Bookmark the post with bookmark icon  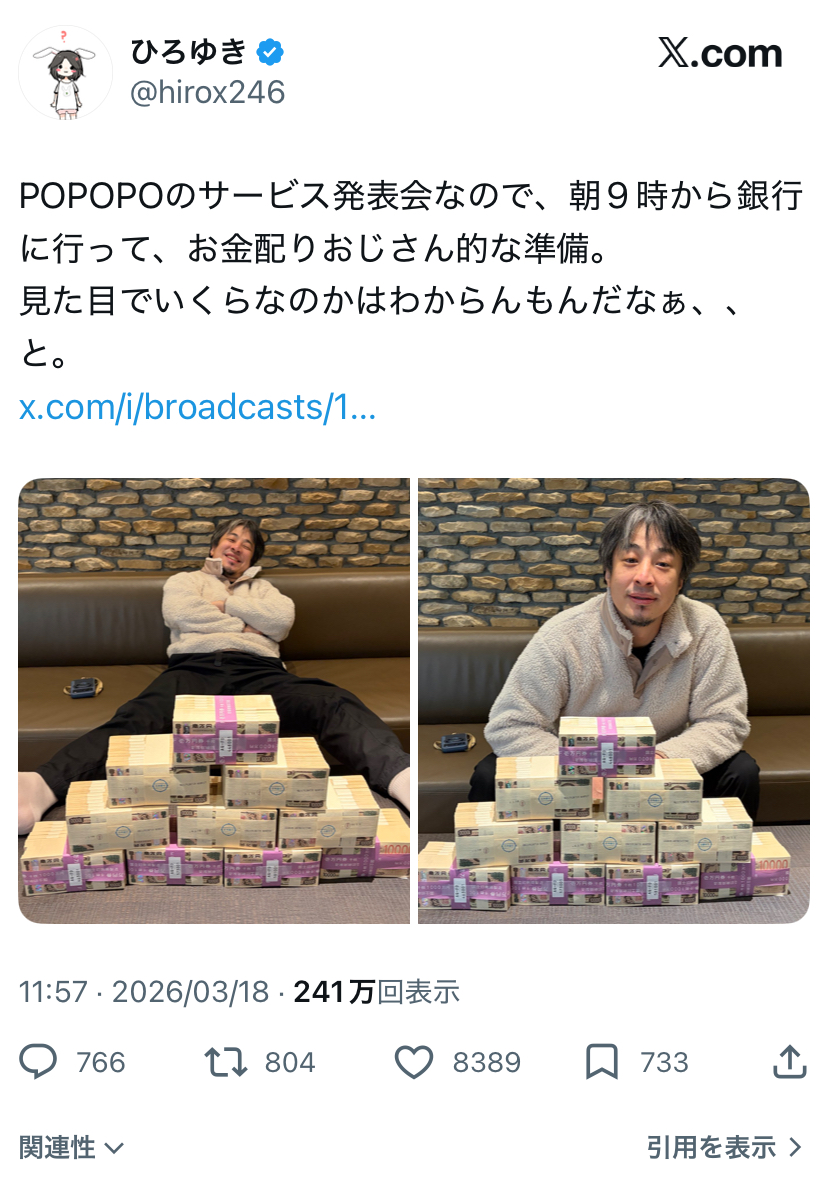(602, 1062)
